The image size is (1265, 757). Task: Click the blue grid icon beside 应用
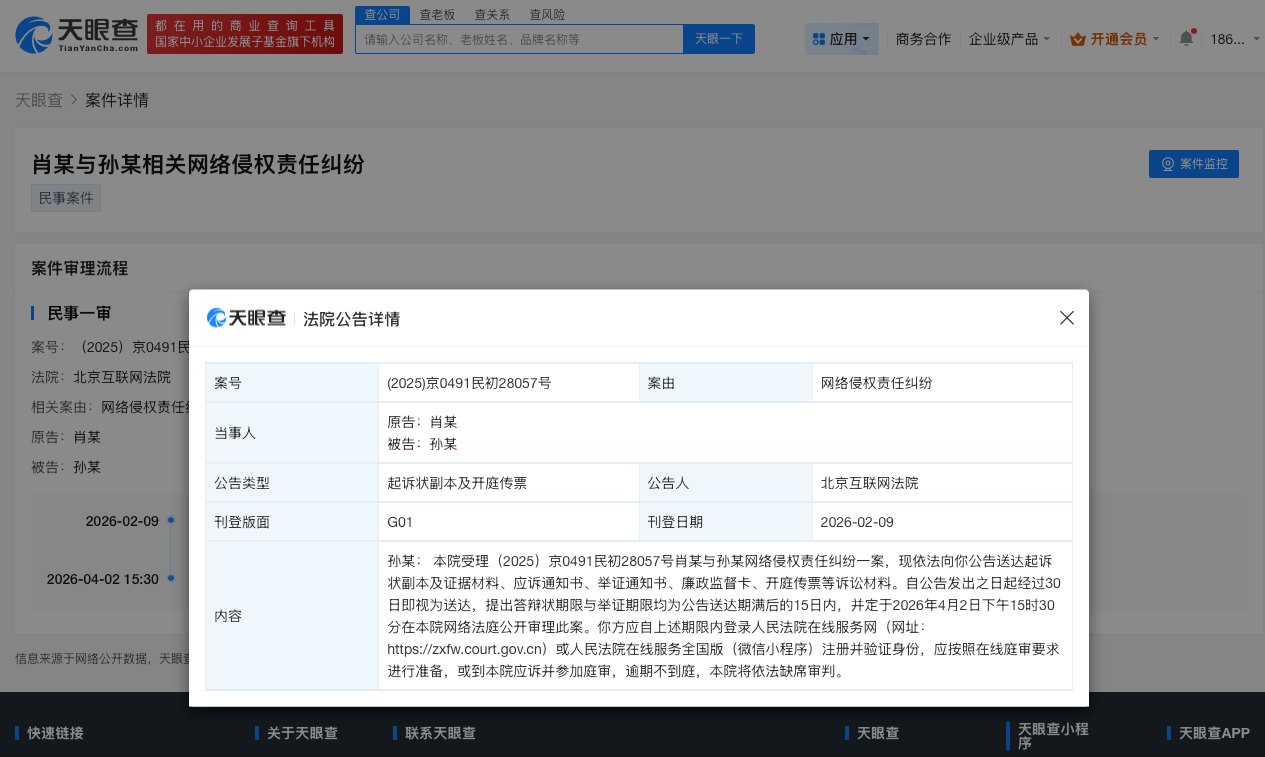[x=817, y=39]
